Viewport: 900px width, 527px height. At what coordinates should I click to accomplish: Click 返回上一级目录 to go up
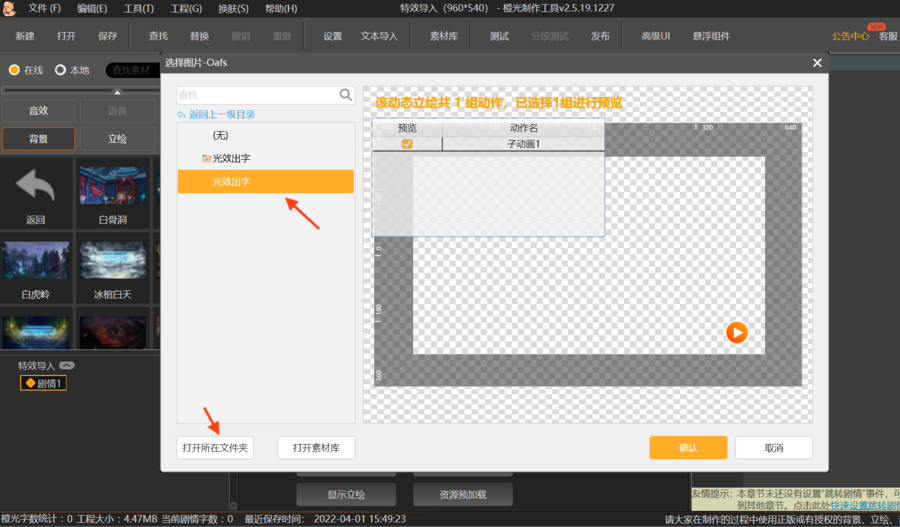tap(221, 115)
